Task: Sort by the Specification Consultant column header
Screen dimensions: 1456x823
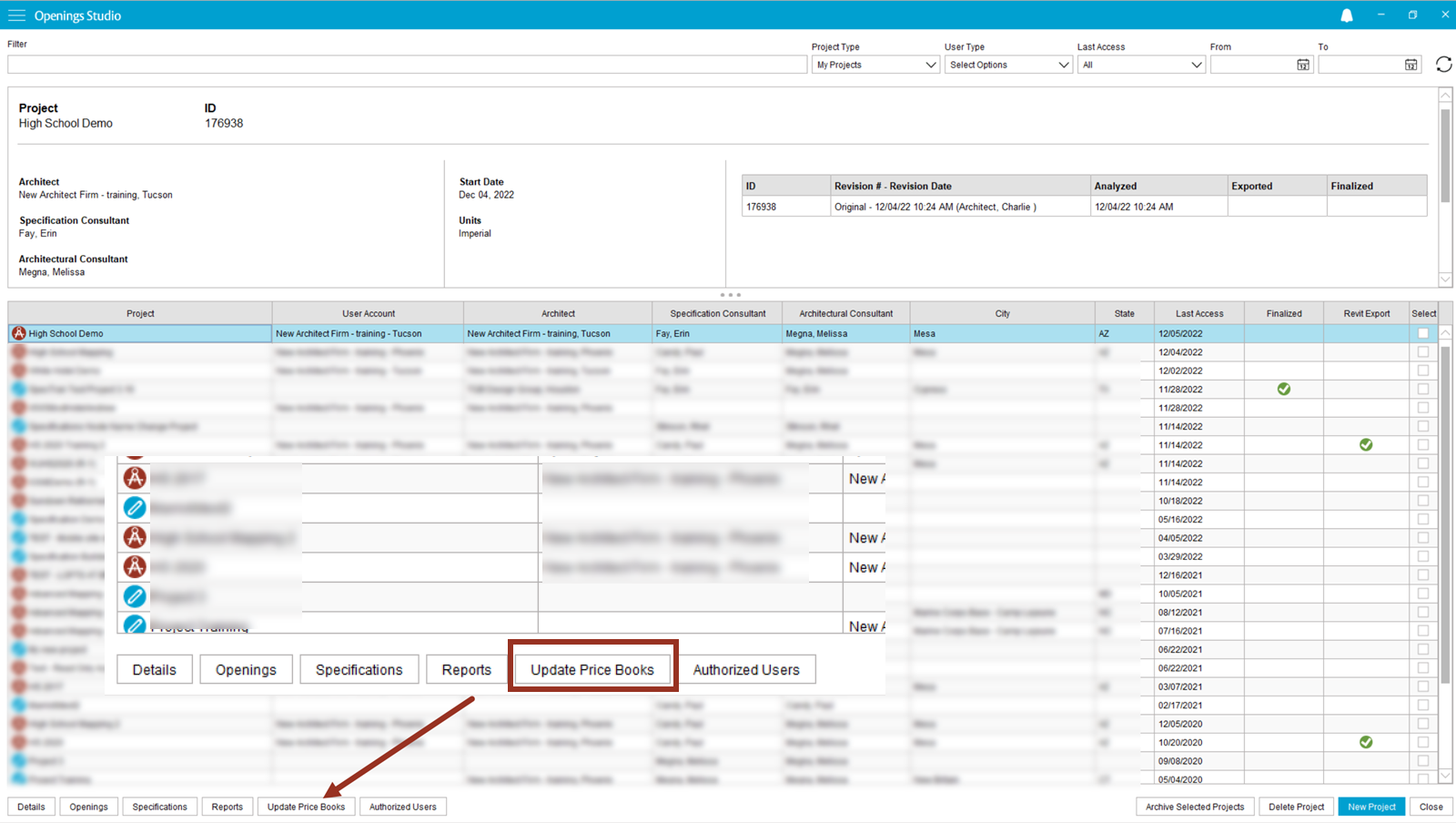Action: click(718, 313)
